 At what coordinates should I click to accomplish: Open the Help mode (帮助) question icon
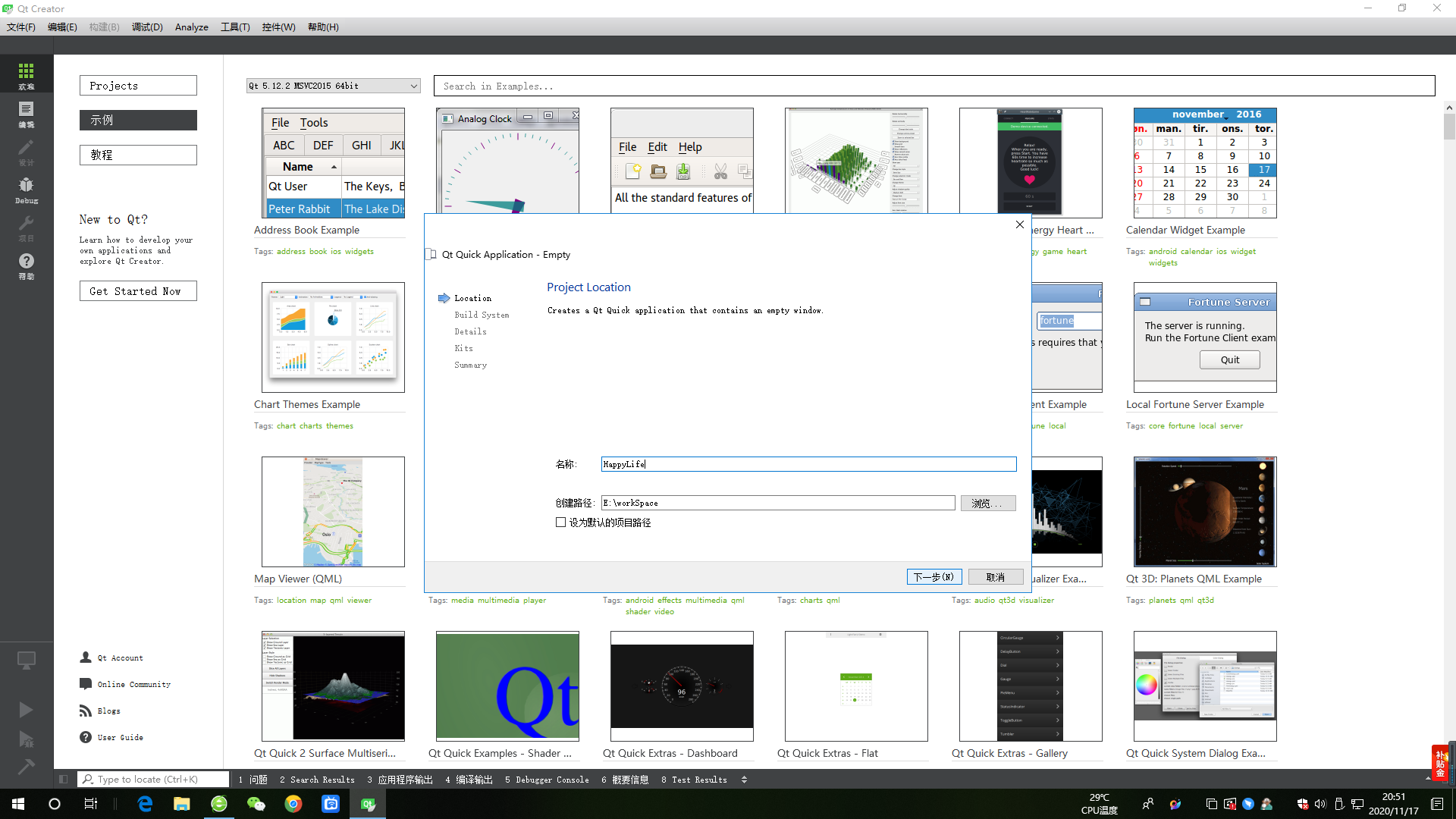pyautogui.click(x=27, y=265)
